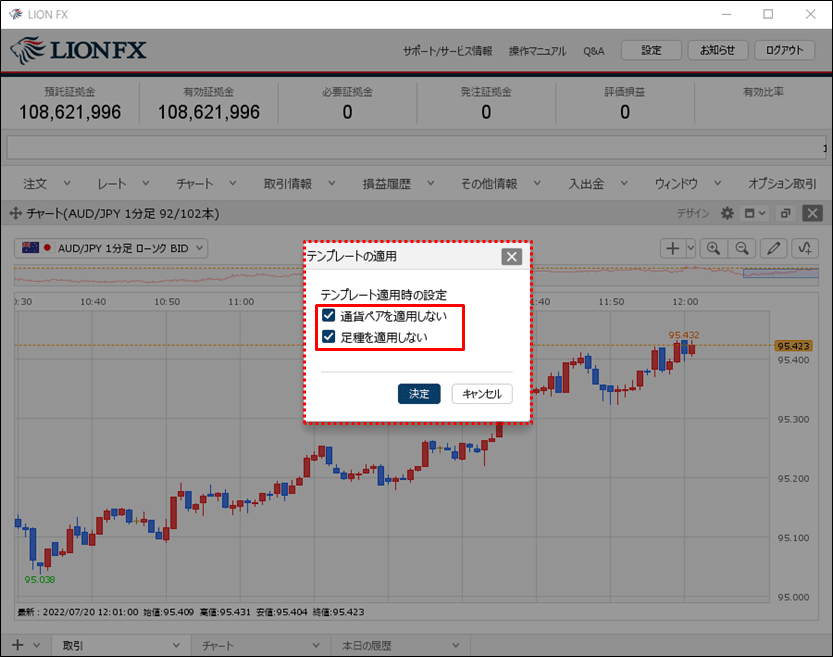Click the 有効証拠金 value 108,621,996
Viewport: 833px width, 657px height.
click(x=209, y=112)
